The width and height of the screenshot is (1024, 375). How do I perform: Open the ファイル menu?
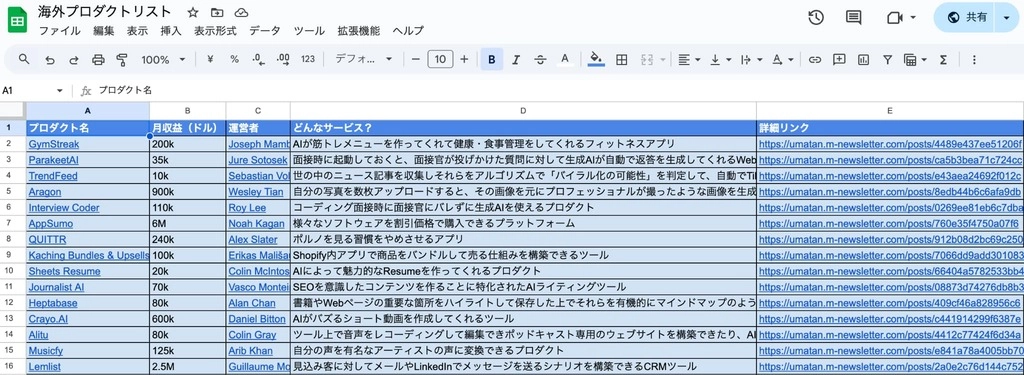coord(59,31)
